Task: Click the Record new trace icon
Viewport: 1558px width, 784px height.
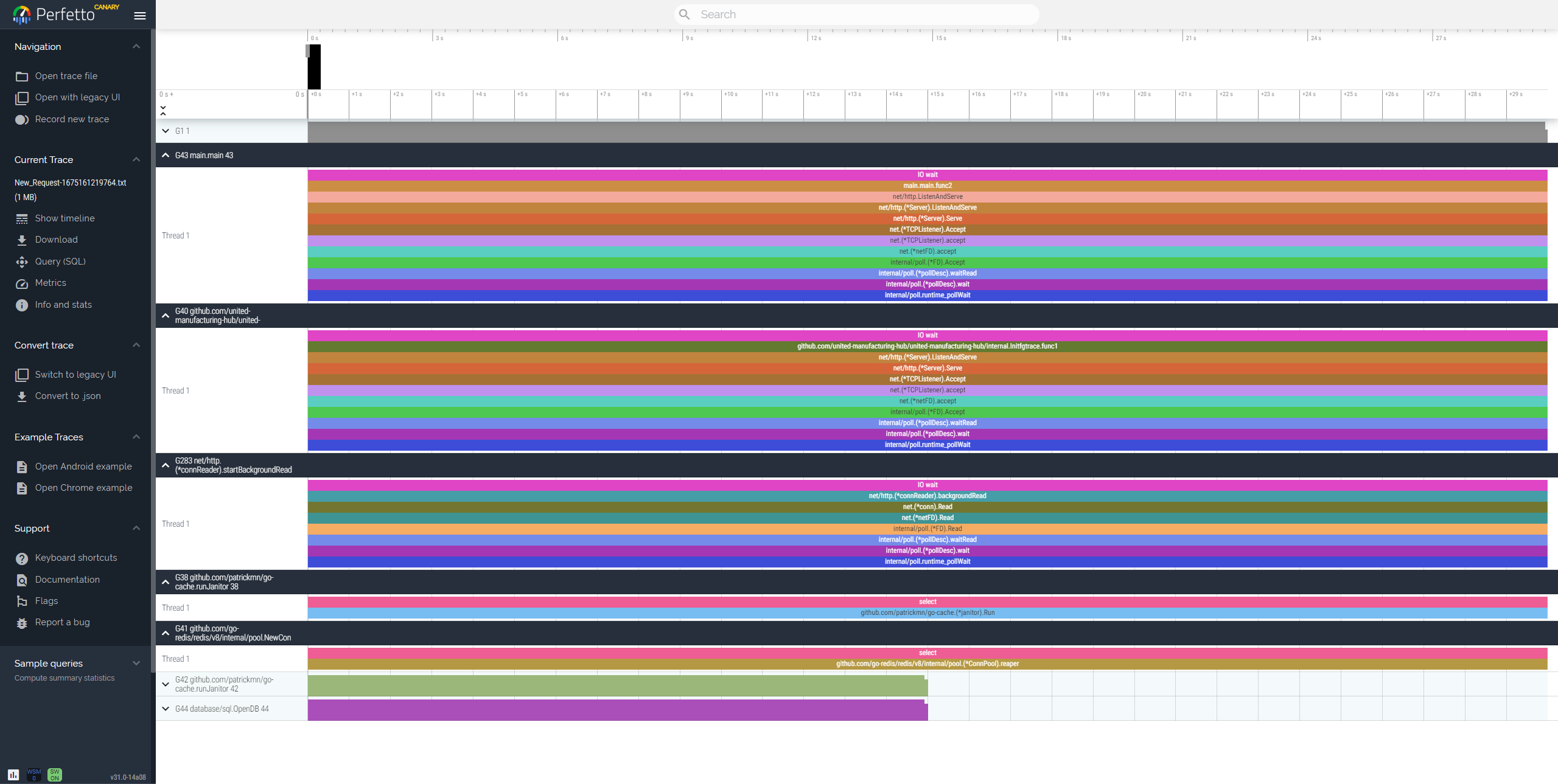Action: tap(22, 120)
